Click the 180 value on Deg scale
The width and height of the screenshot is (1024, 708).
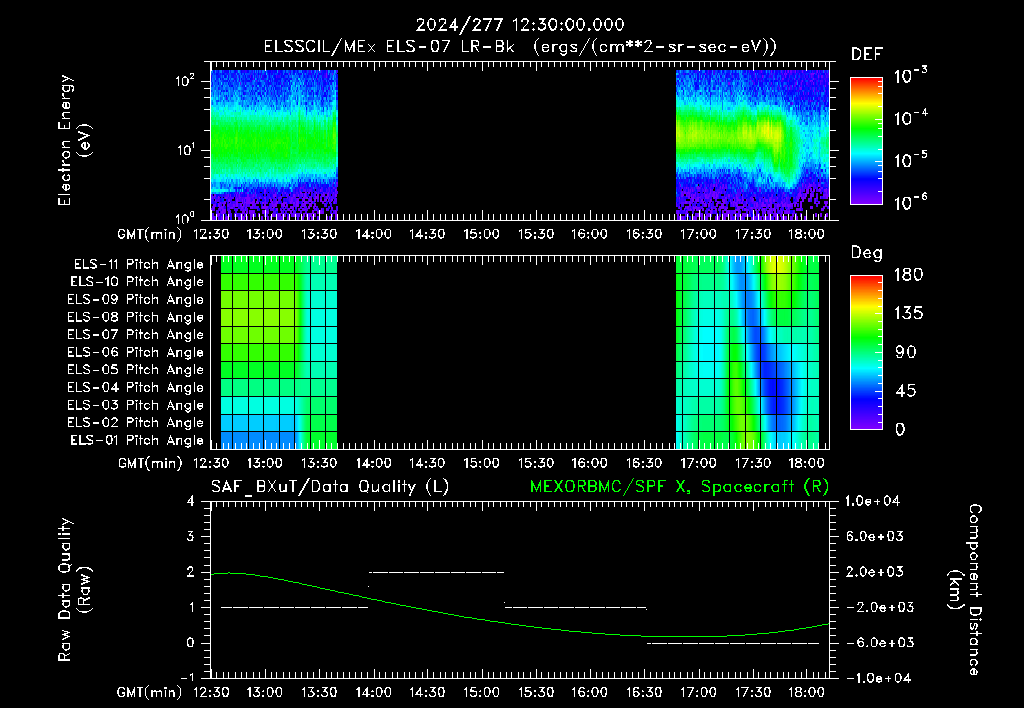(x=908, y=275)
